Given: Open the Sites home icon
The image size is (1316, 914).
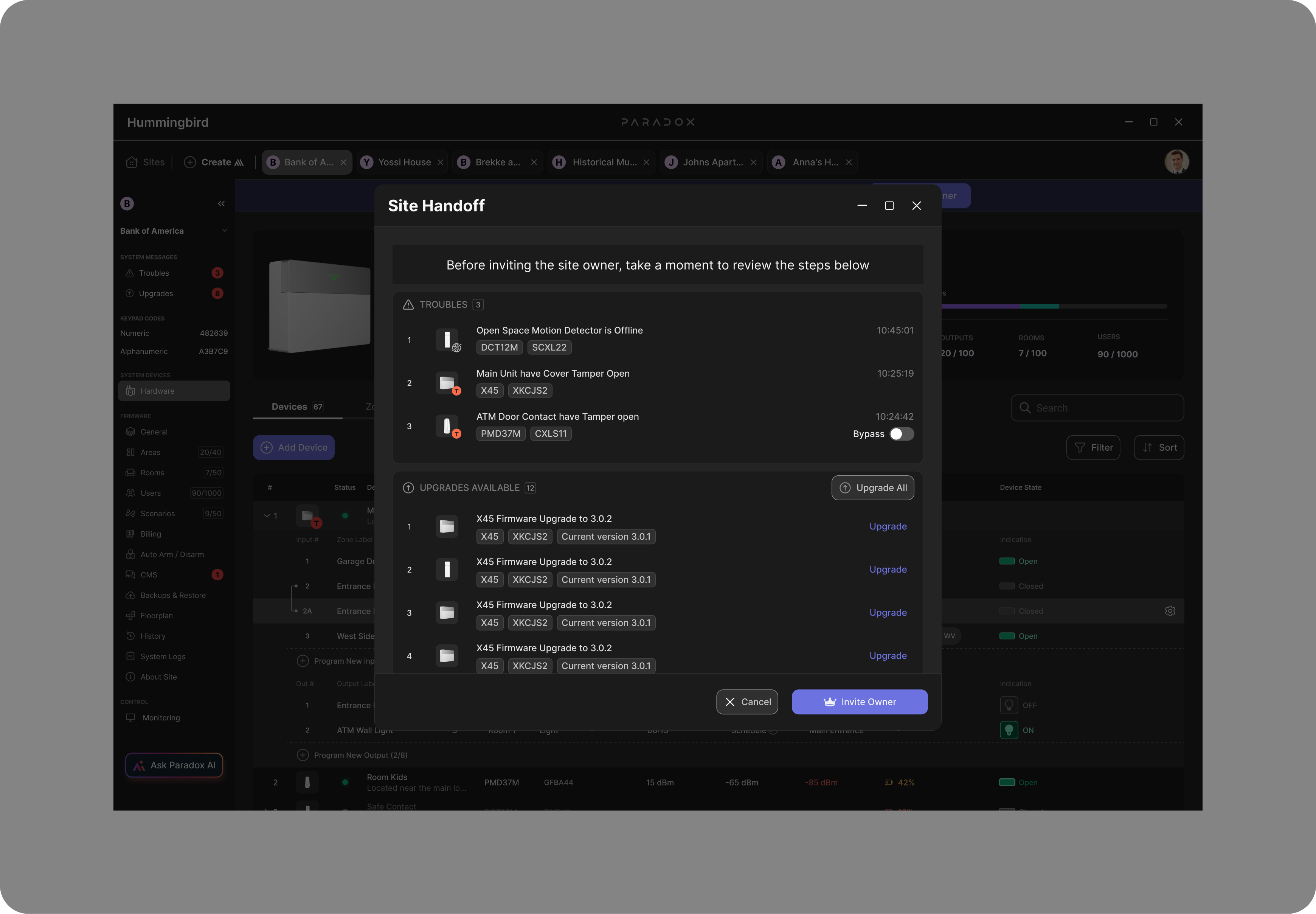Looking at the screenshot, I should pos(132,162).
